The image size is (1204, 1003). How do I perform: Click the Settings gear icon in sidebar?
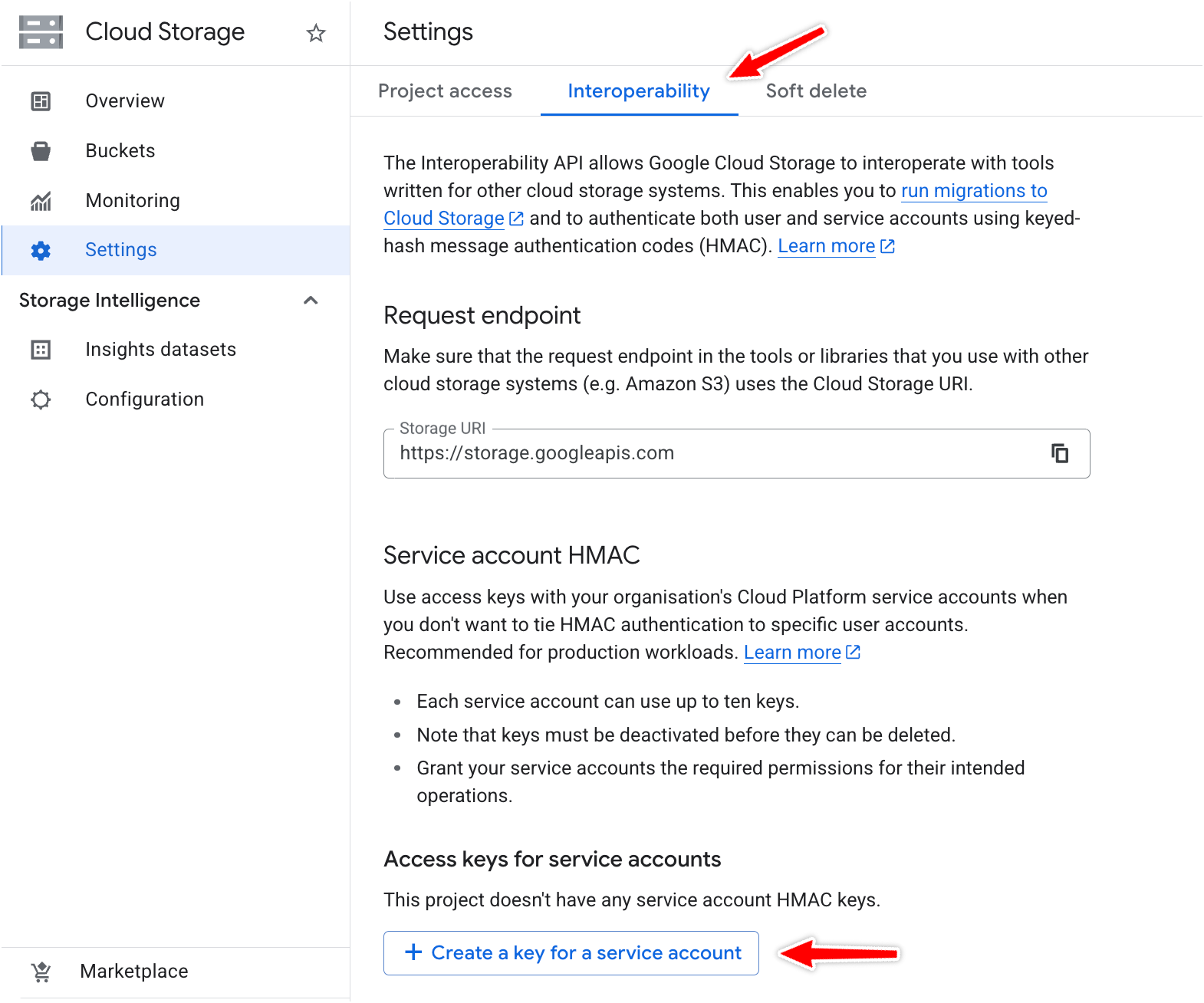tap(41, 251)
